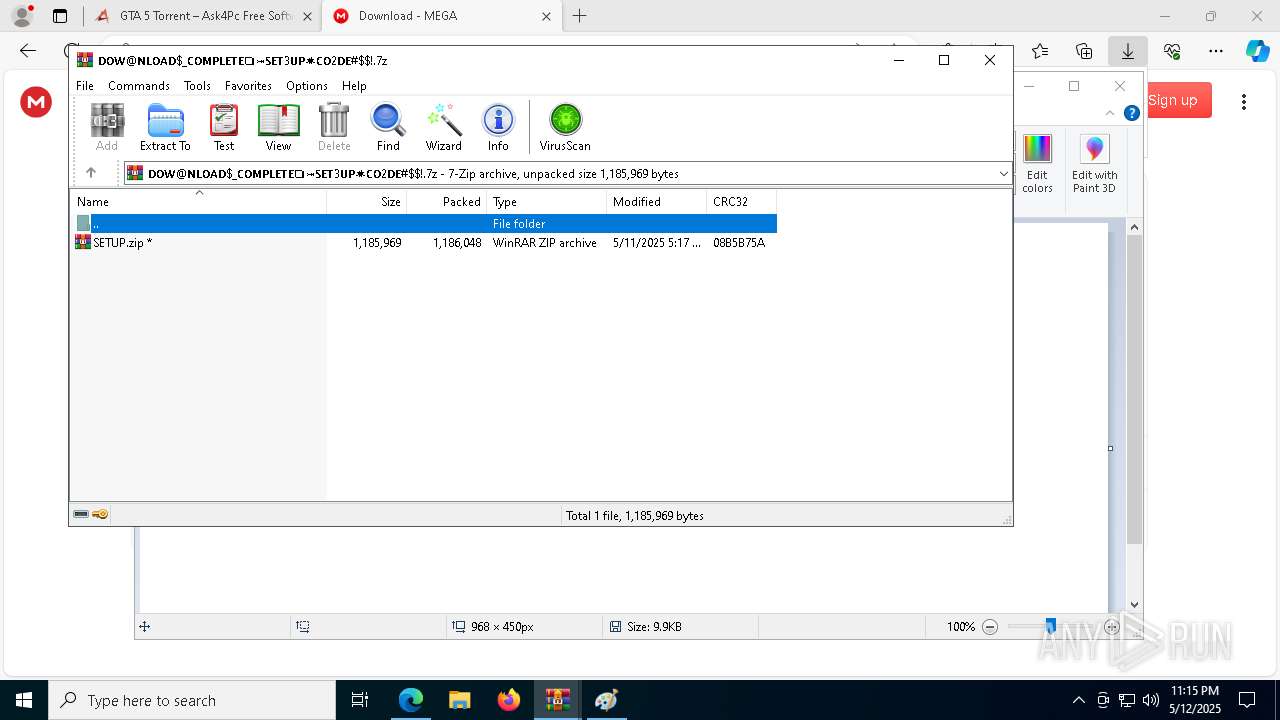The image size is (1280, 720).
Task: Launch the Find tool in WinRAR
Action: pyautogui.click(x=388, y=127)
